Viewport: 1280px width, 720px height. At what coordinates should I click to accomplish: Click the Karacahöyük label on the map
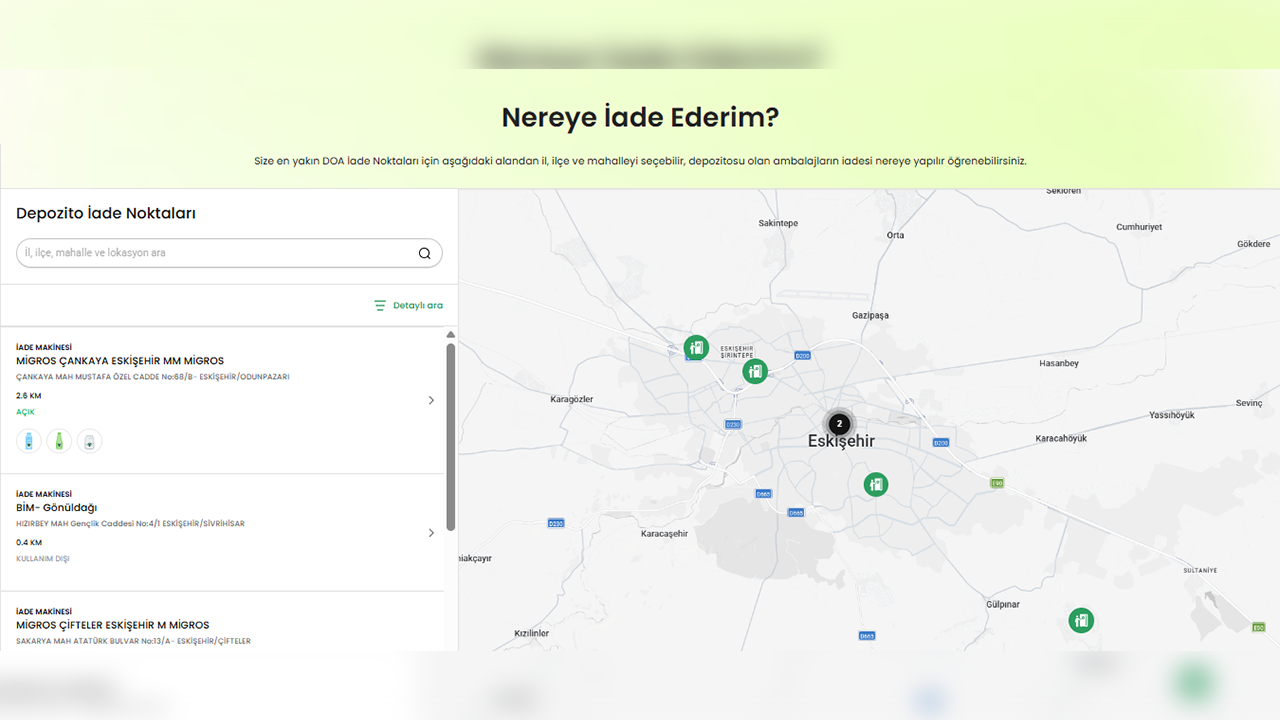point(1061,438)
